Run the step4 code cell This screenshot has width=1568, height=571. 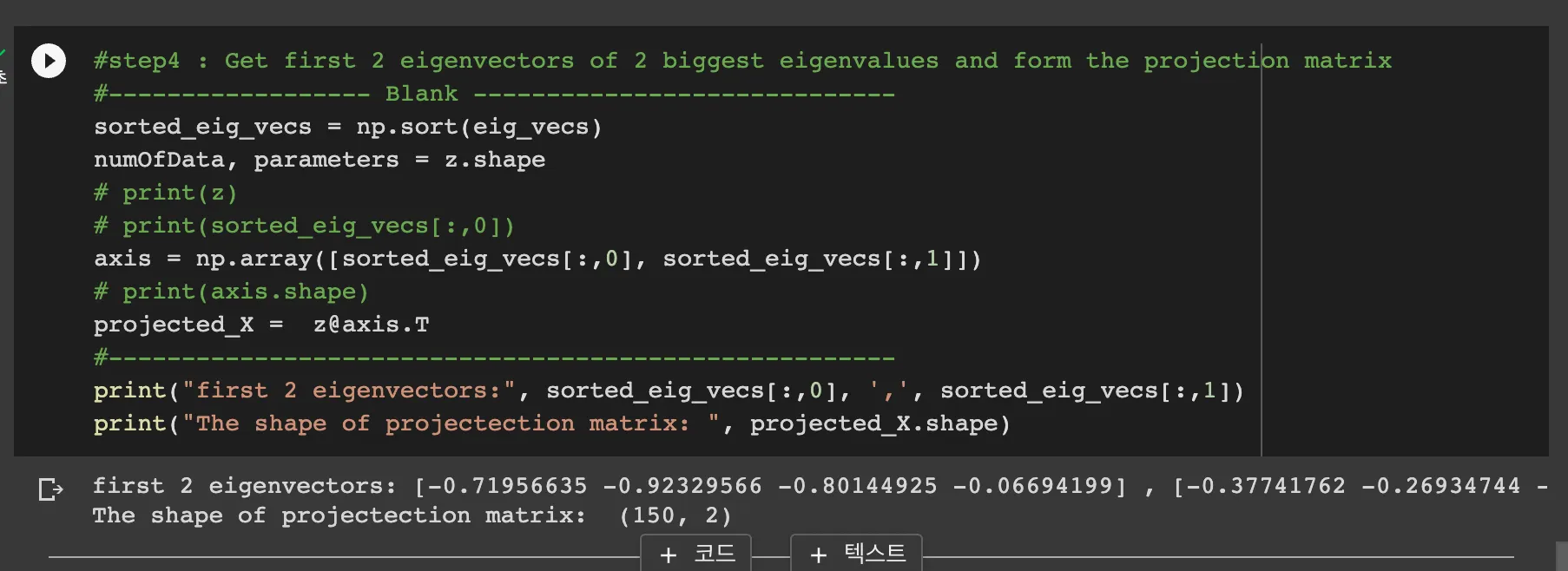(x=49, y=61)
